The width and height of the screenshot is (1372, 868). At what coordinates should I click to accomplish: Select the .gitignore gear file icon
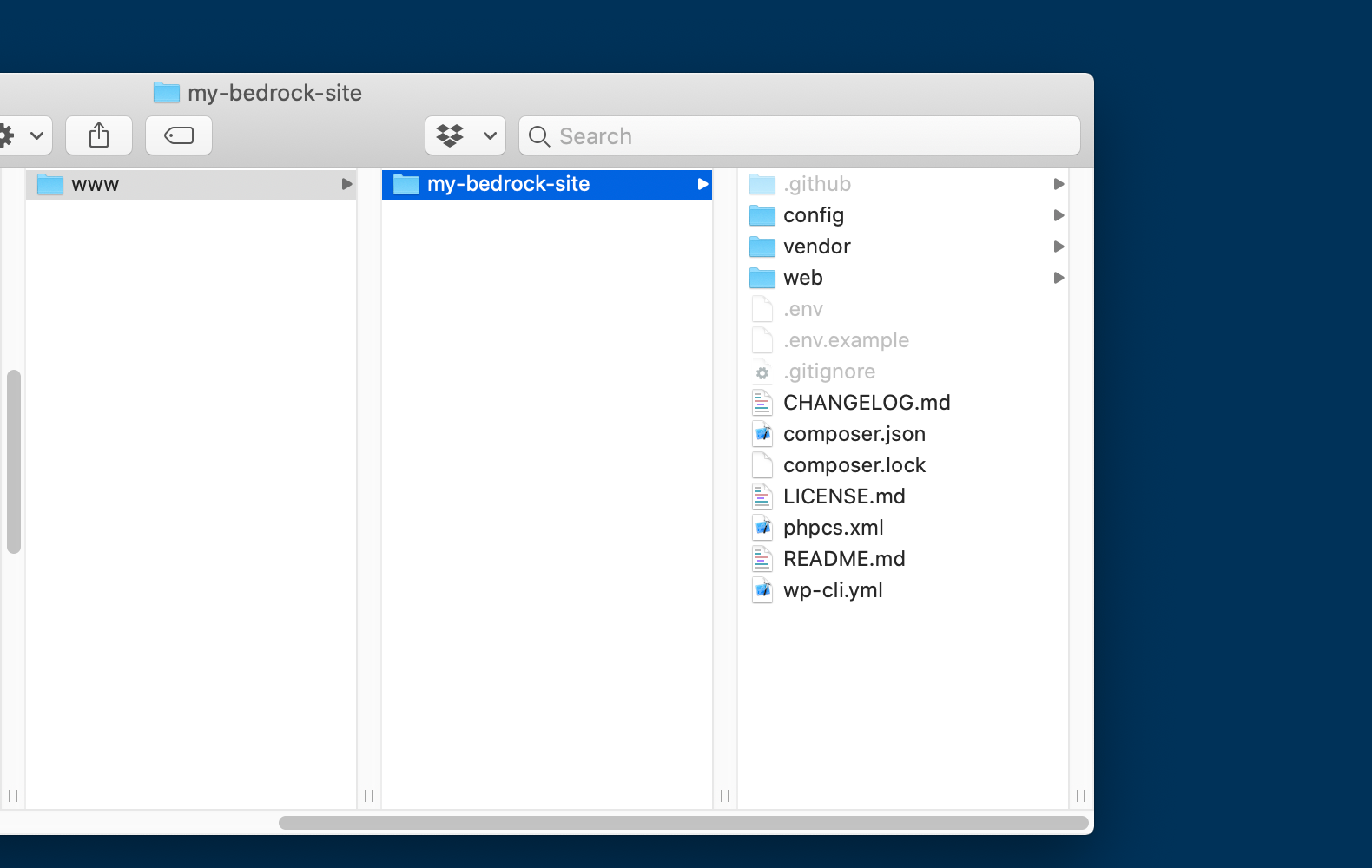pyautogui.click(x=762, y=372)
